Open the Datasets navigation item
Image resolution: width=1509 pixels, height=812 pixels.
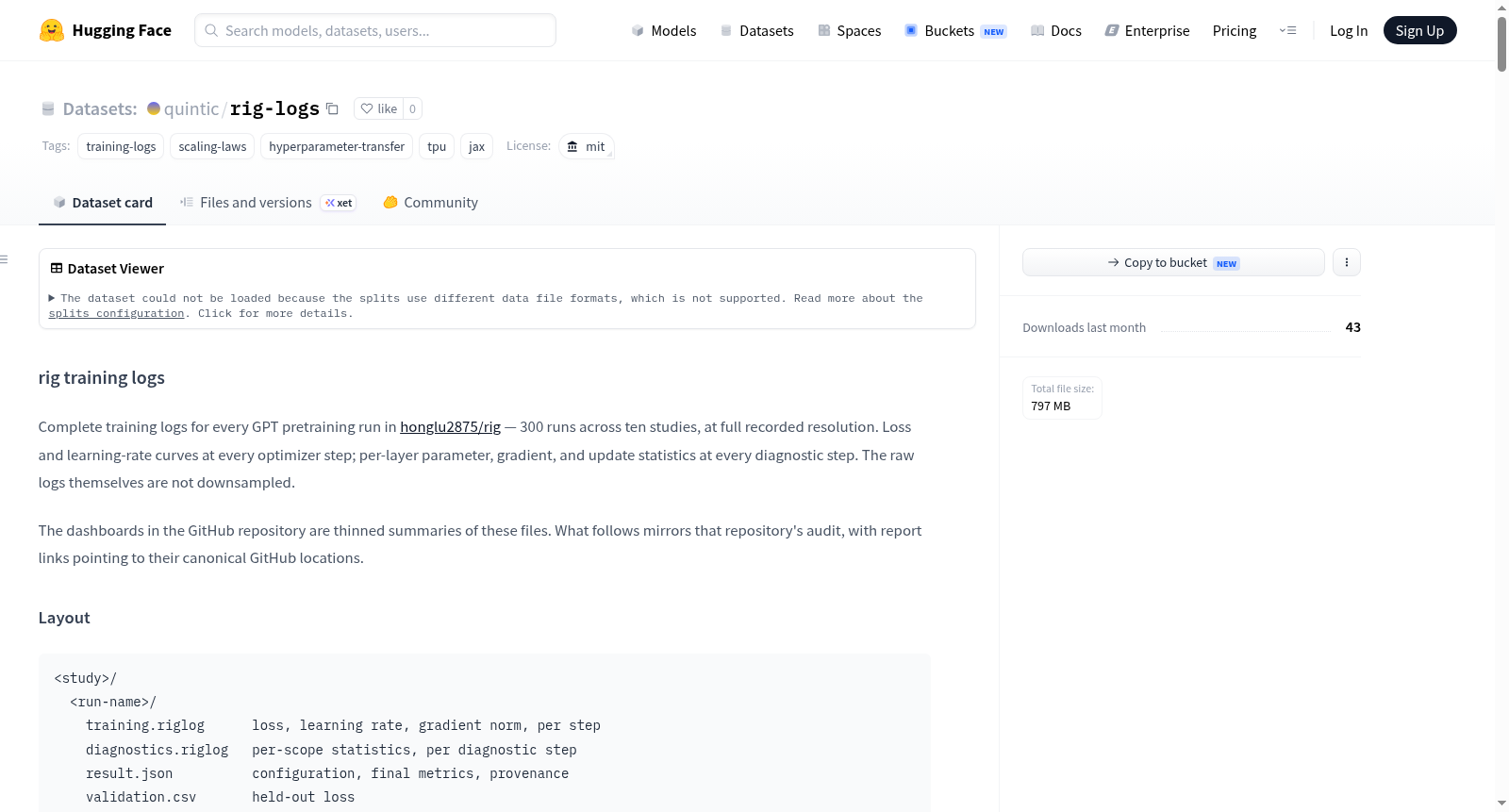757,30
